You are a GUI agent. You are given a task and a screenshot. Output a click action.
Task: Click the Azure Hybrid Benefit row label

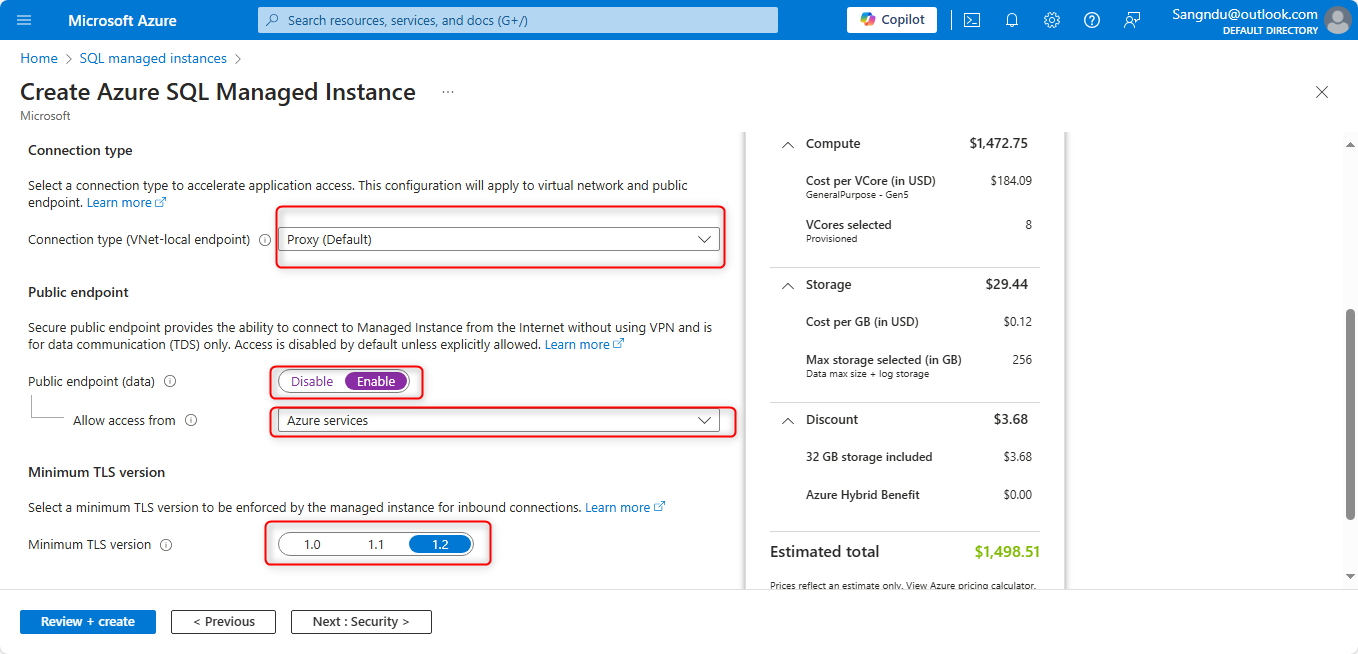click(863, 495)
